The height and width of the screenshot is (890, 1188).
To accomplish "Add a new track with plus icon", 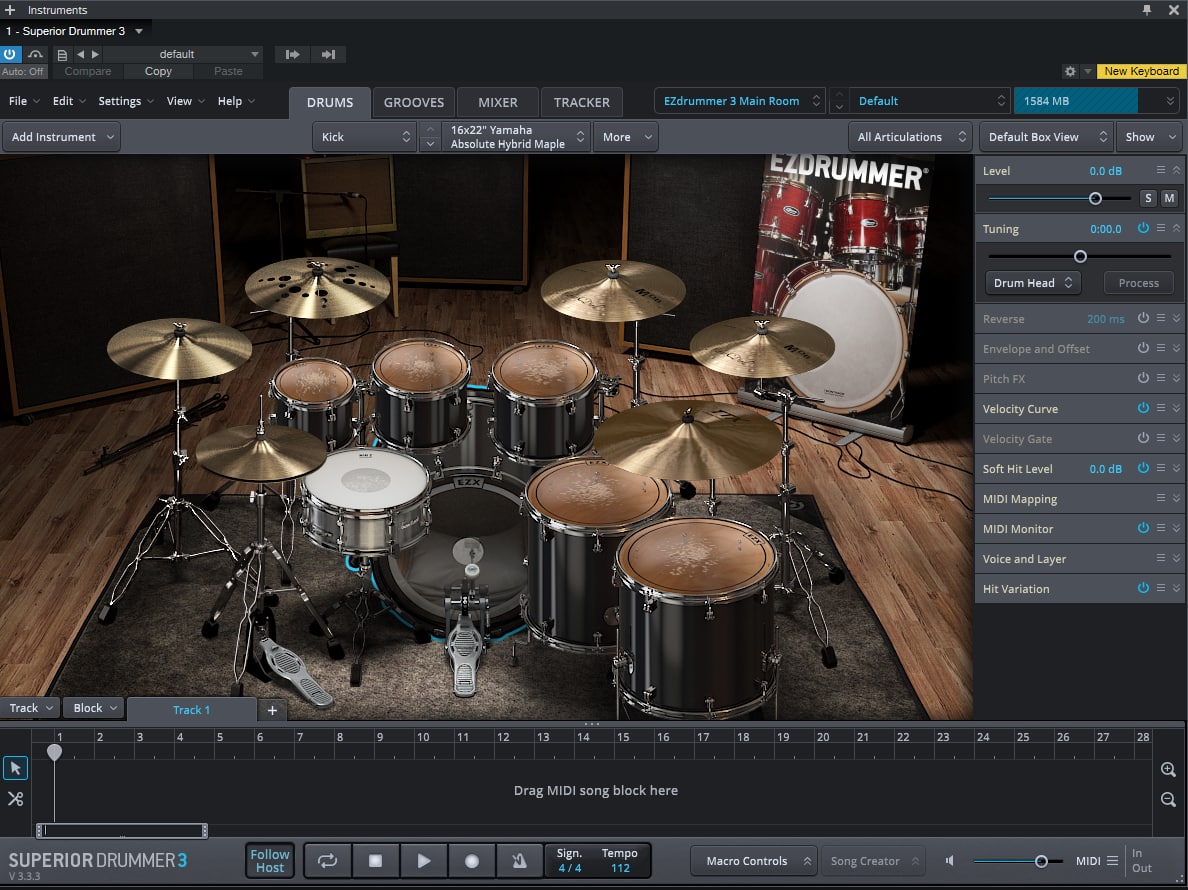I will click(x=271, y=710).
